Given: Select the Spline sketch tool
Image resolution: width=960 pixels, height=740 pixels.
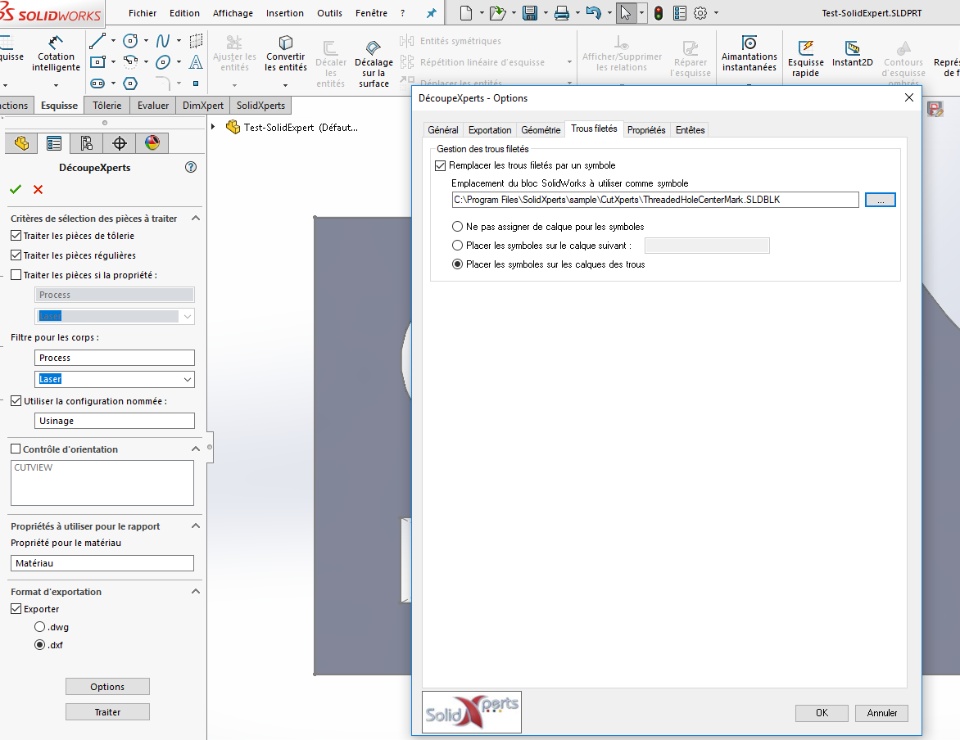Looking at the screenshot, I should click(x=163, y=41).
